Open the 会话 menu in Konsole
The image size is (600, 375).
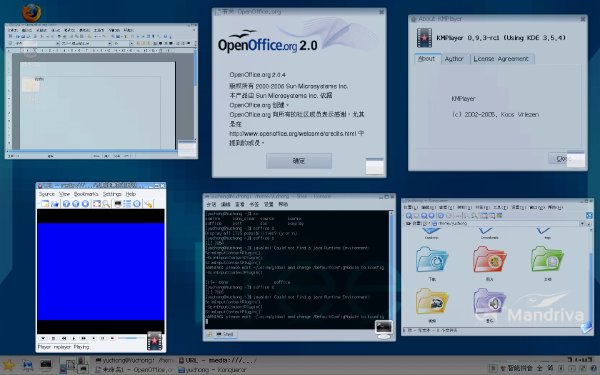211,204
